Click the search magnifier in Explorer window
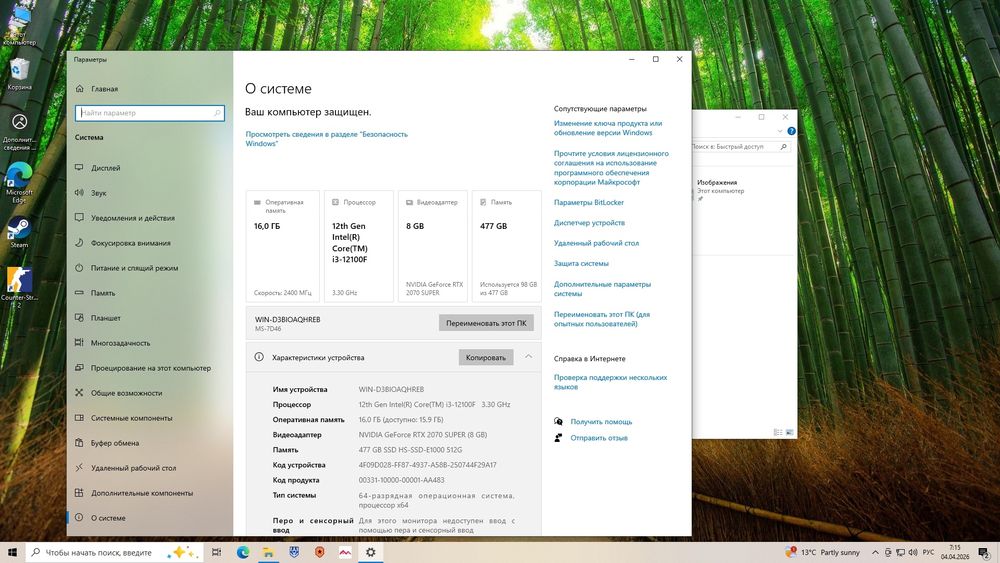This screenshot has width=1000, height=563. (783, 147)
